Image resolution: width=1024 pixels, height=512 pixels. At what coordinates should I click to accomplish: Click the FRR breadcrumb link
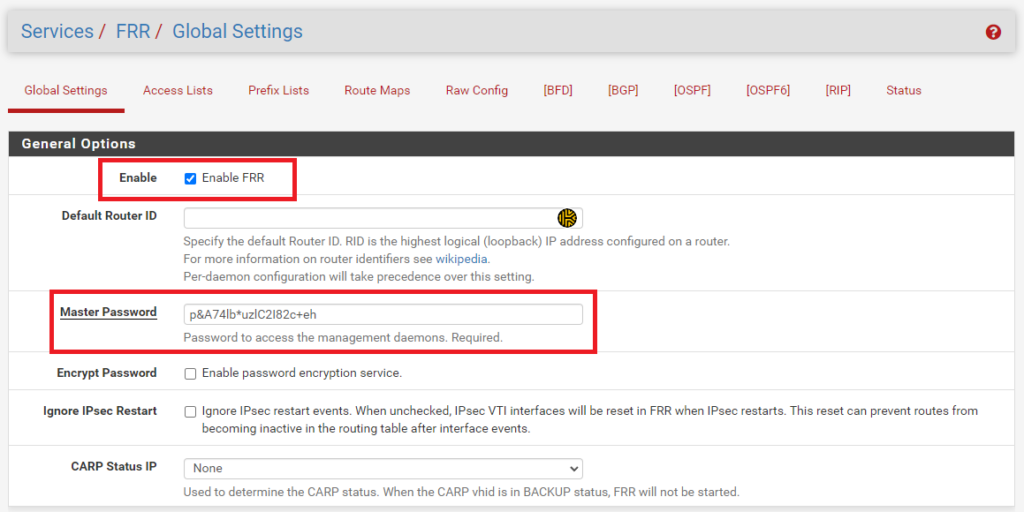(132, 31)
